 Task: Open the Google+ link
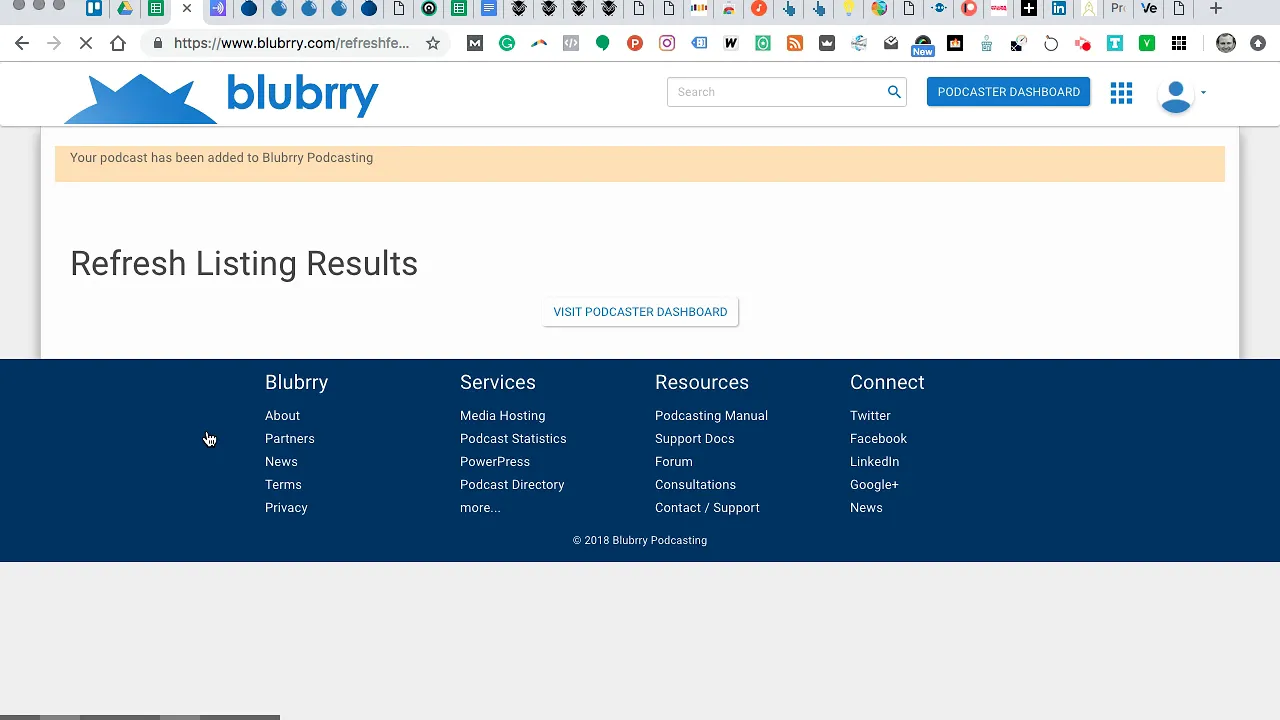coord(874,485)
